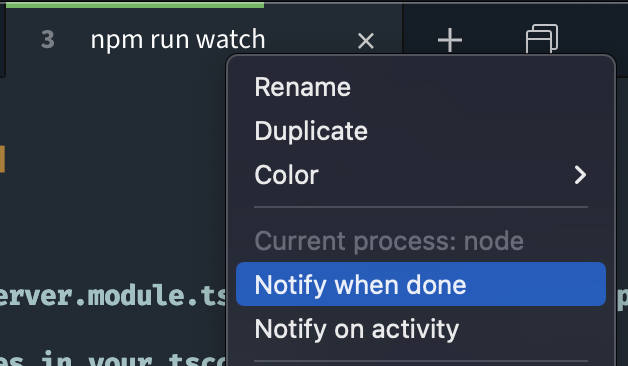Click the tab index number 3
Viewport: 628px width, 366px height.
48,40
